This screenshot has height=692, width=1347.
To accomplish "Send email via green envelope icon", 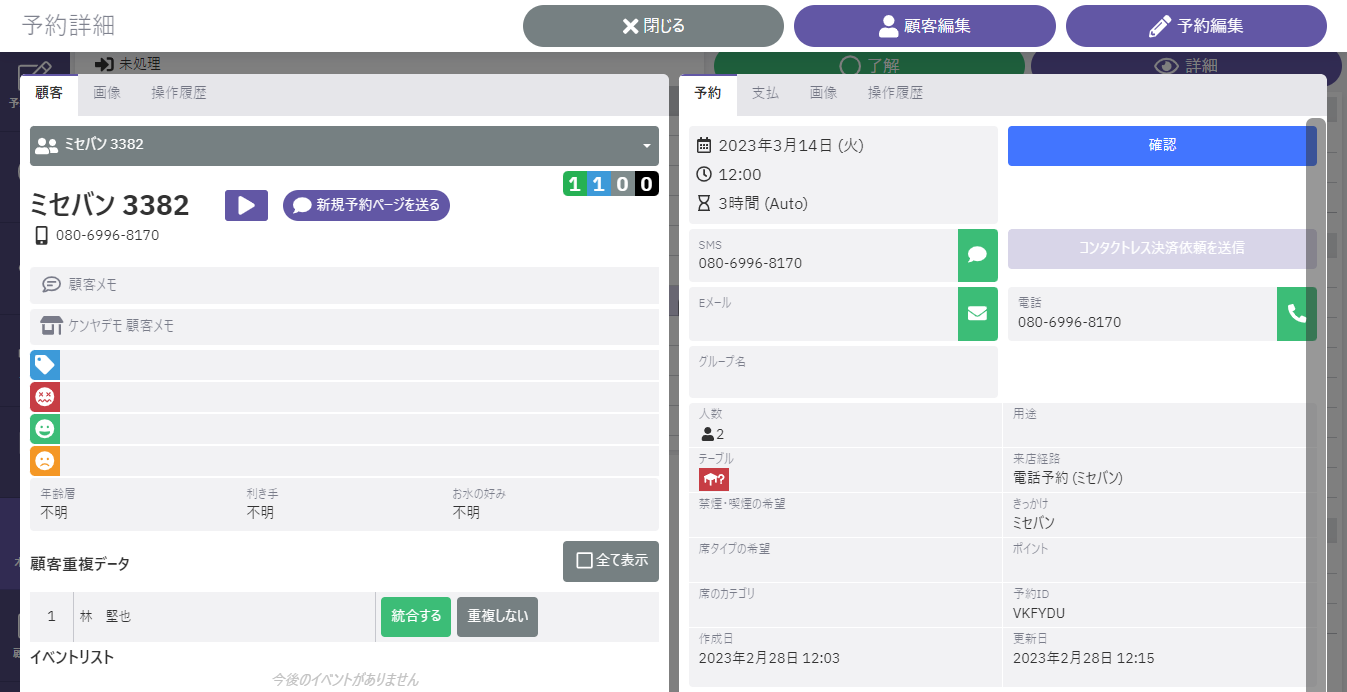I will (x=977, y=314).
